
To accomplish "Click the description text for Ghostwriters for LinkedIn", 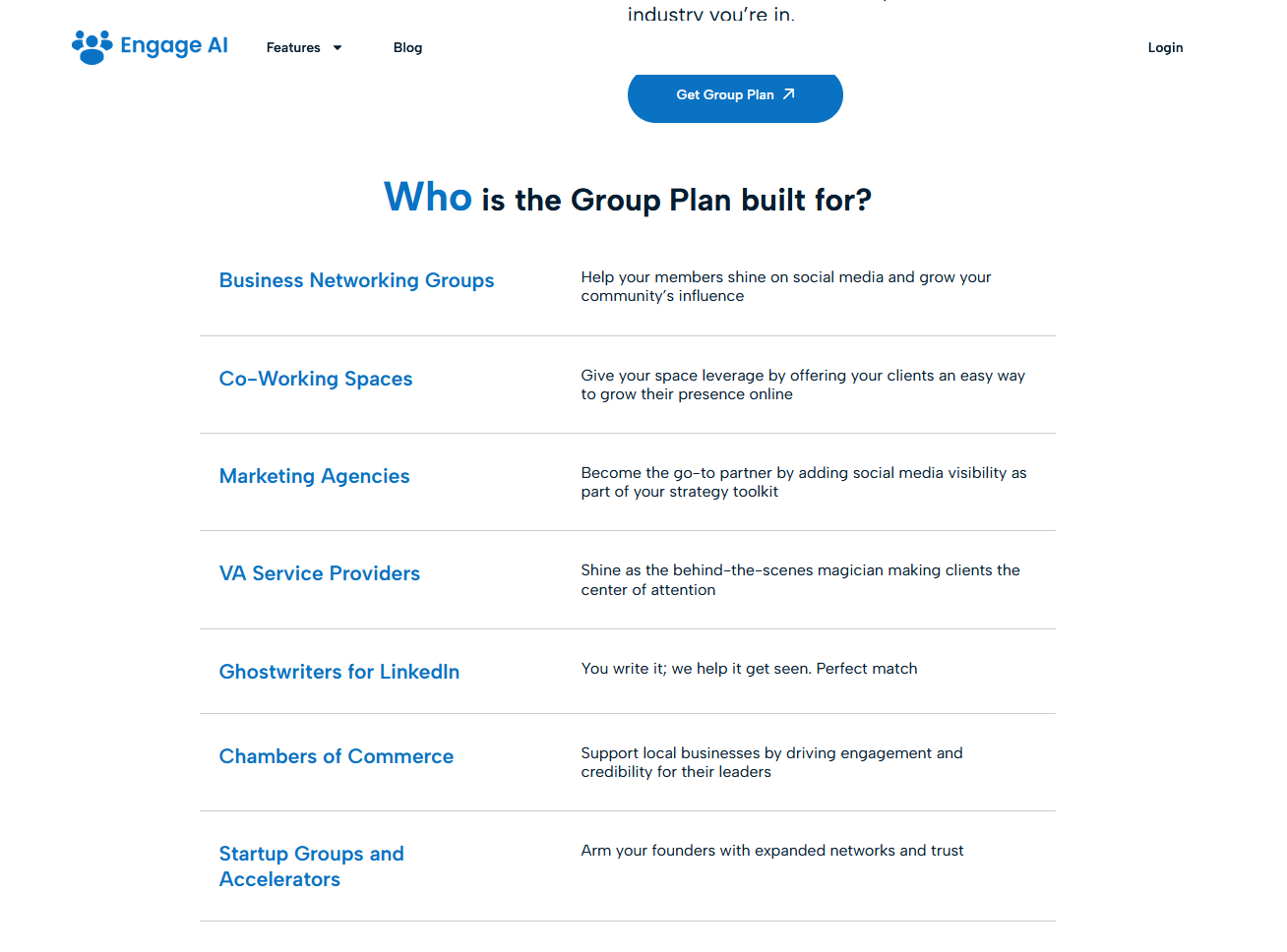I will pos(749,669).
